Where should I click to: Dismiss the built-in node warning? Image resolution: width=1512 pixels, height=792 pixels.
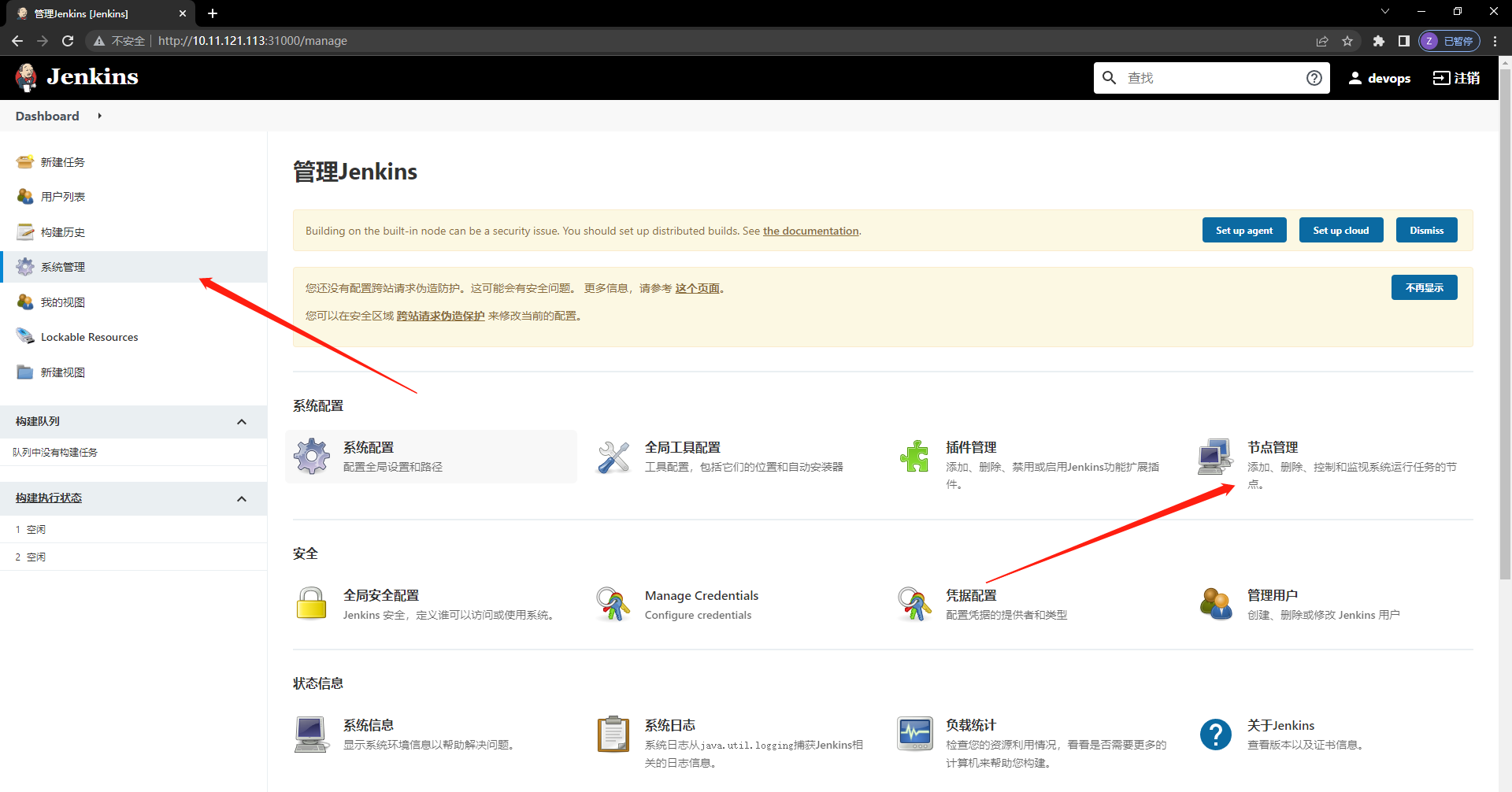[1427, 231]
